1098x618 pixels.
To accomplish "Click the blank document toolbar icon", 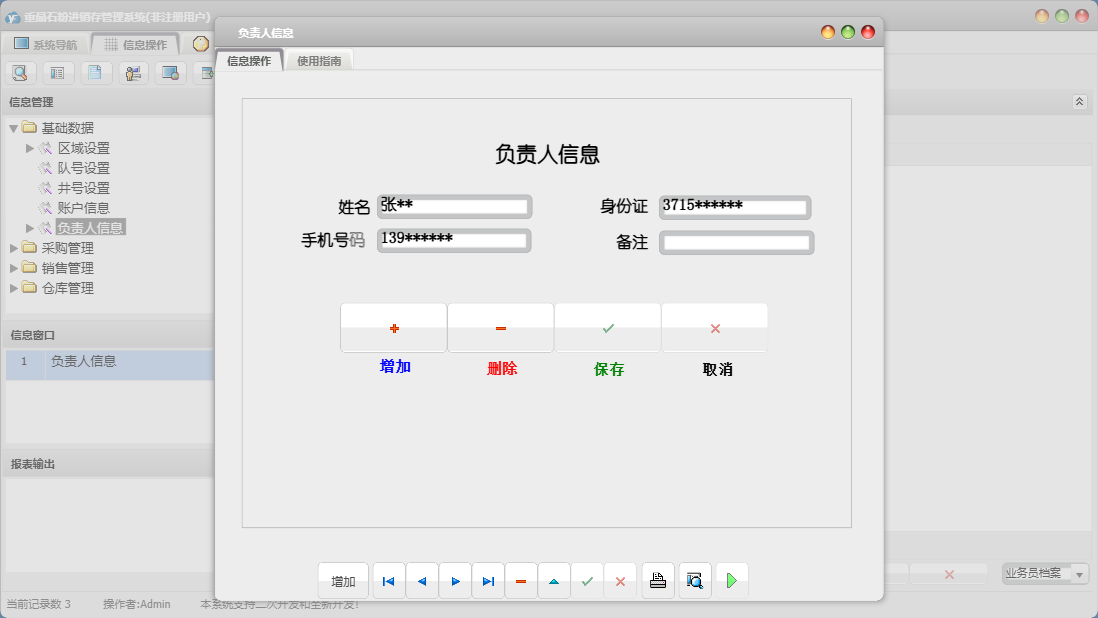I will [x=96, y=72].
